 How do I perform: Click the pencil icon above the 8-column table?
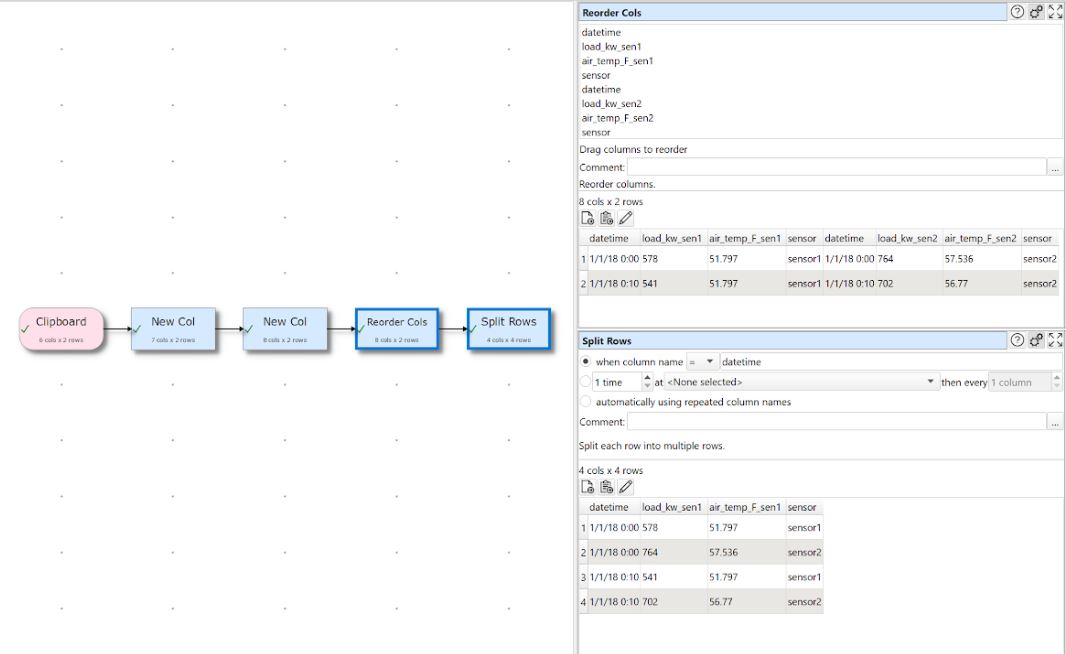point(626,218)
